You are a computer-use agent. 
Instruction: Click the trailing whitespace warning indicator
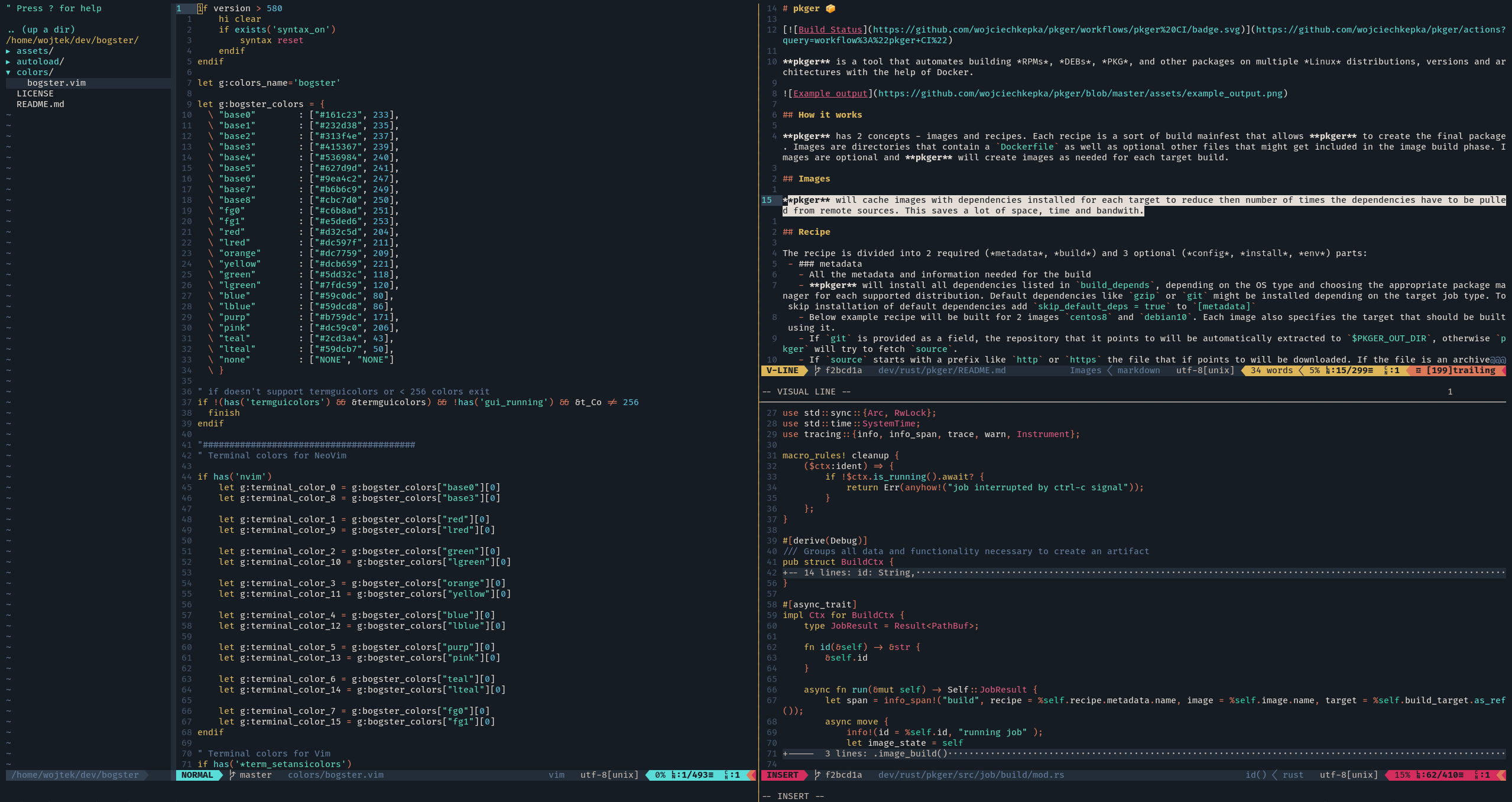1456,370
